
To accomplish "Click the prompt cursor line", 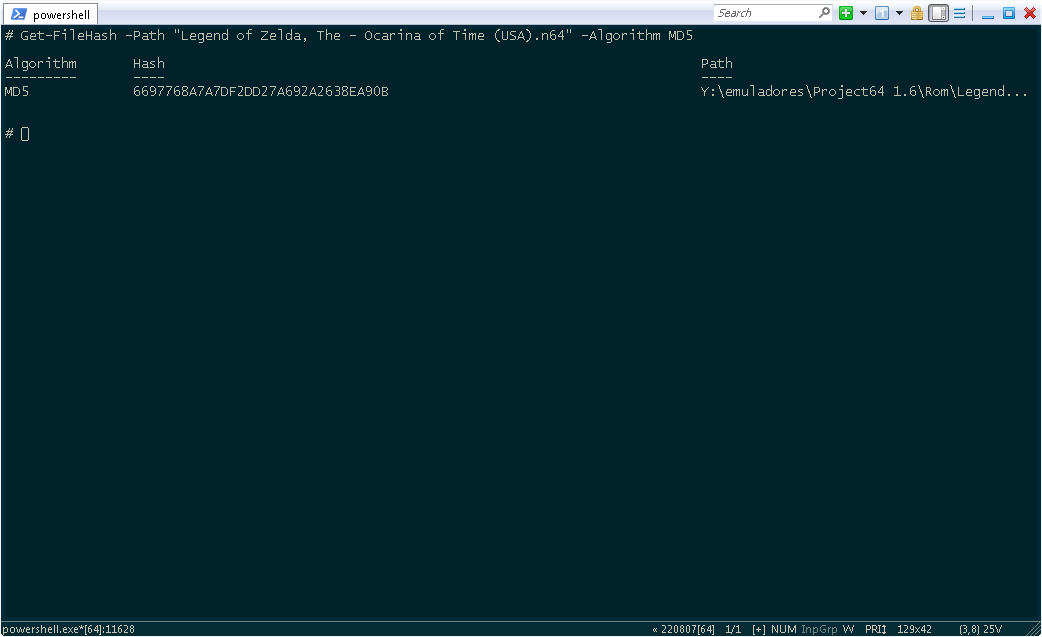I will coord(17,134).
